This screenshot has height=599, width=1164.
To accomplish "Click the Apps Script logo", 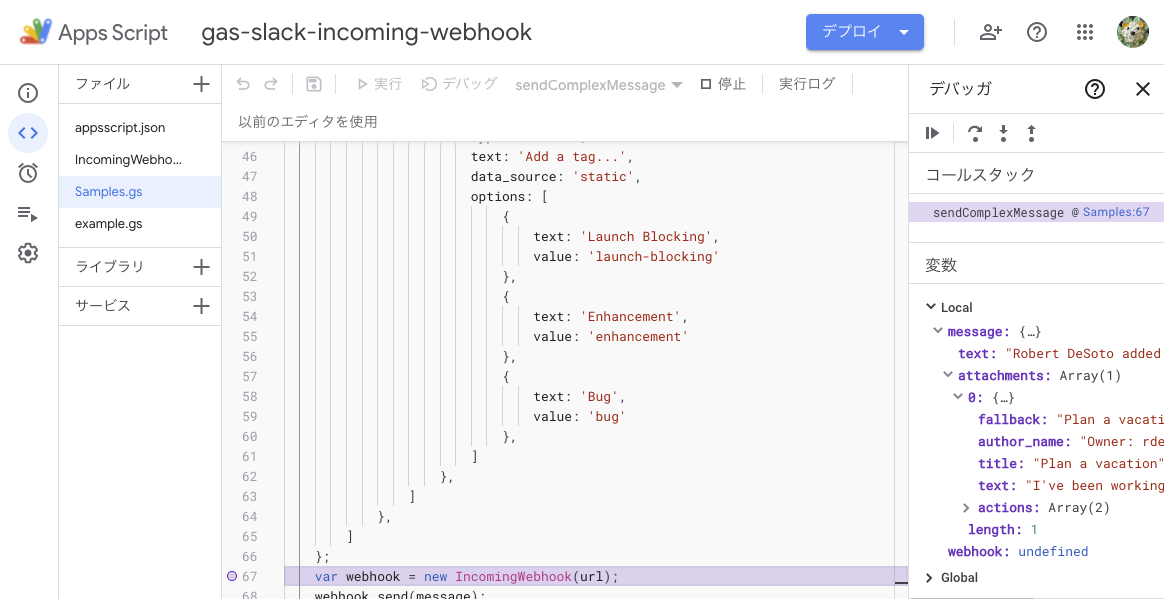I will click(94, 32).
